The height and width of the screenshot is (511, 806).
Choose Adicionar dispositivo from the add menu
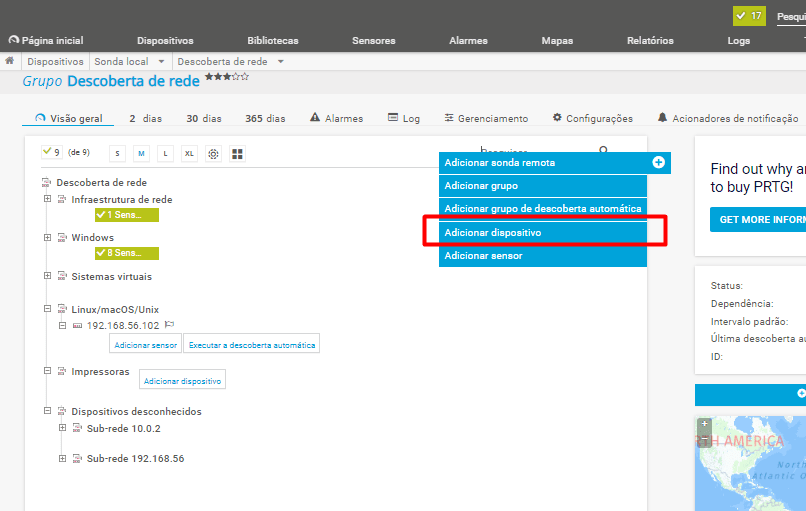tap(543, 232)
